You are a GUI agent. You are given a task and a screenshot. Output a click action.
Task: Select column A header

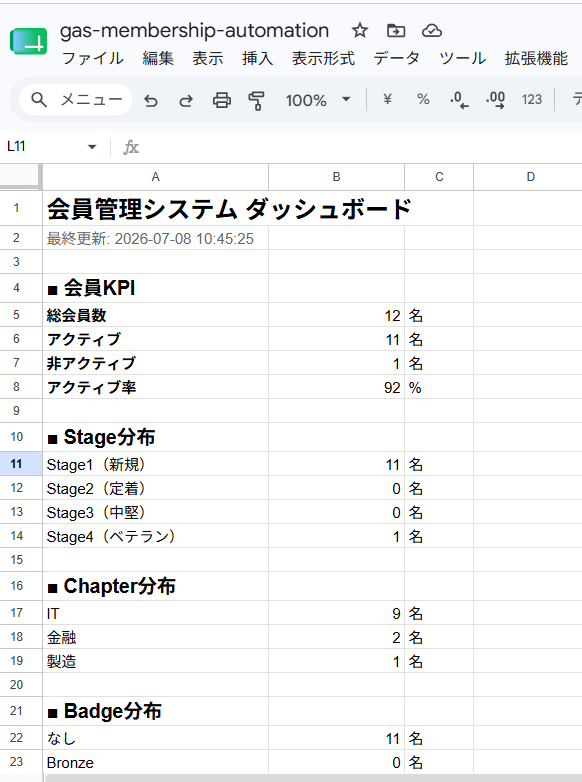pyautogui.click(x=156, y=177)
